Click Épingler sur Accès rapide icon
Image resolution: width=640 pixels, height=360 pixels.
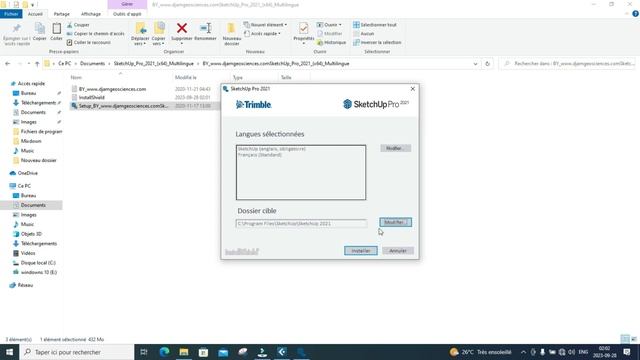point(17,33)
